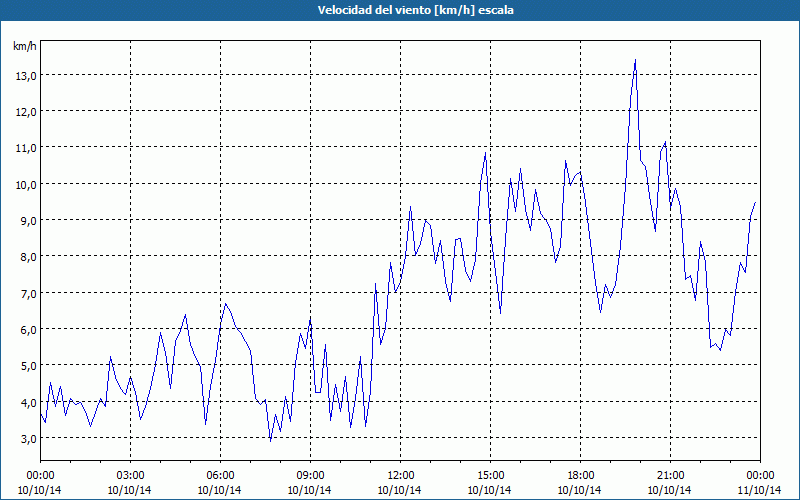The image size is (800, 500).
Task: Click the 06:00 time axis label
Action: pyautogui.click(x=220, y=475)
